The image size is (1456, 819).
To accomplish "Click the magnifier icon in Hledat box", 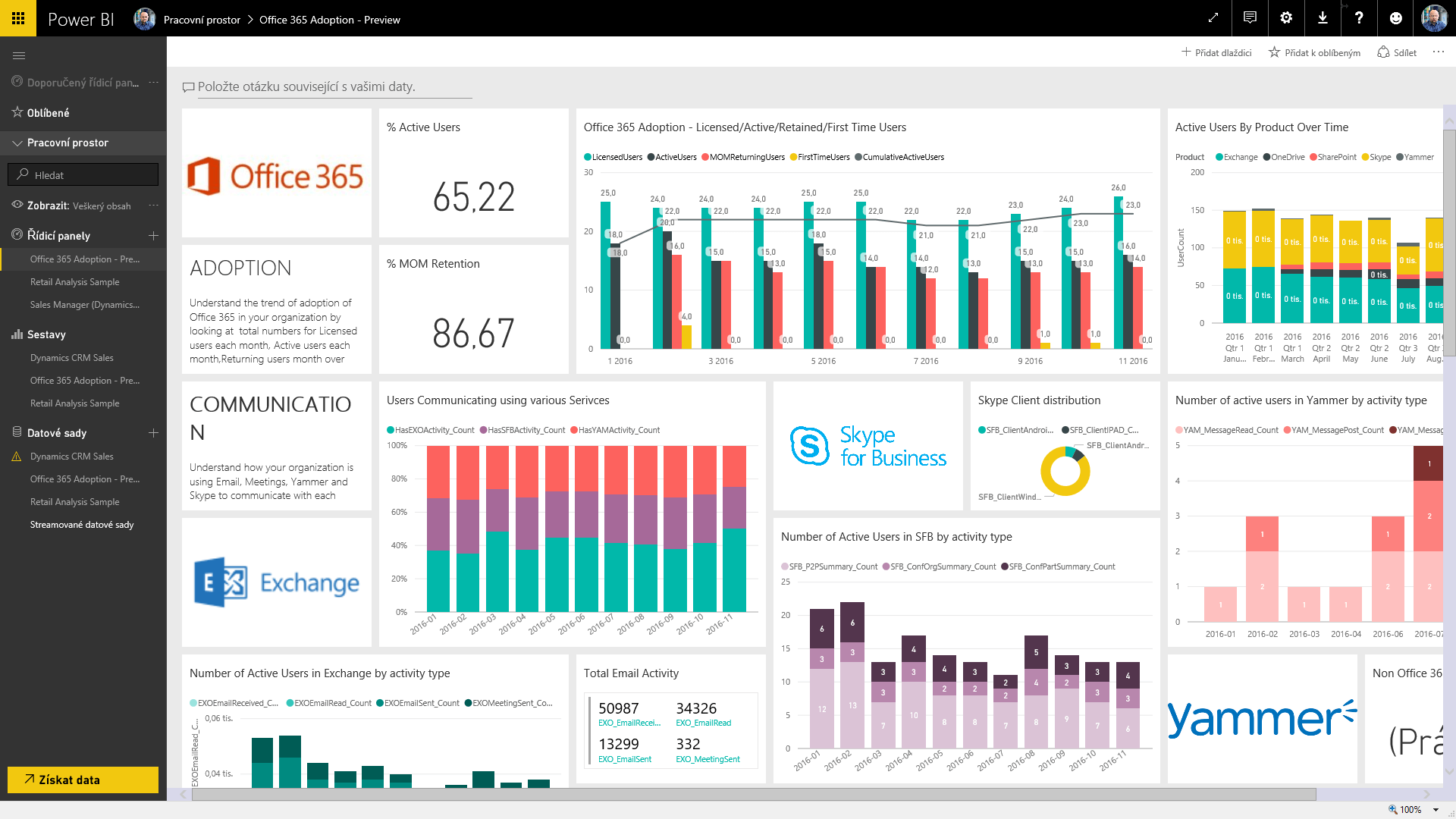I will coord(23,174).
